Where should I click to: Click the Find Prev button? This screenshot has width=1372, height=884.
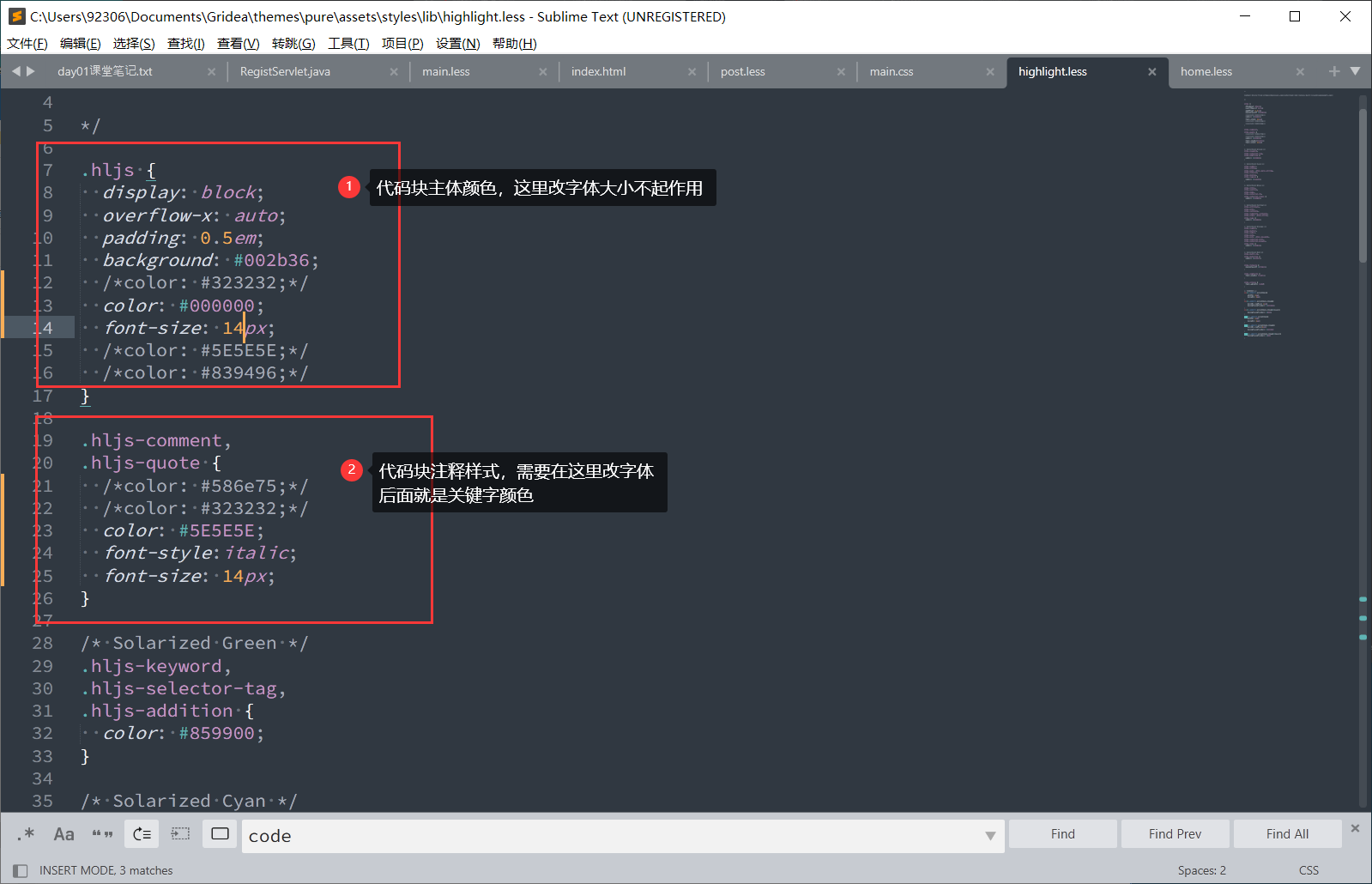pyautogui.click(x=1175, y=834)
